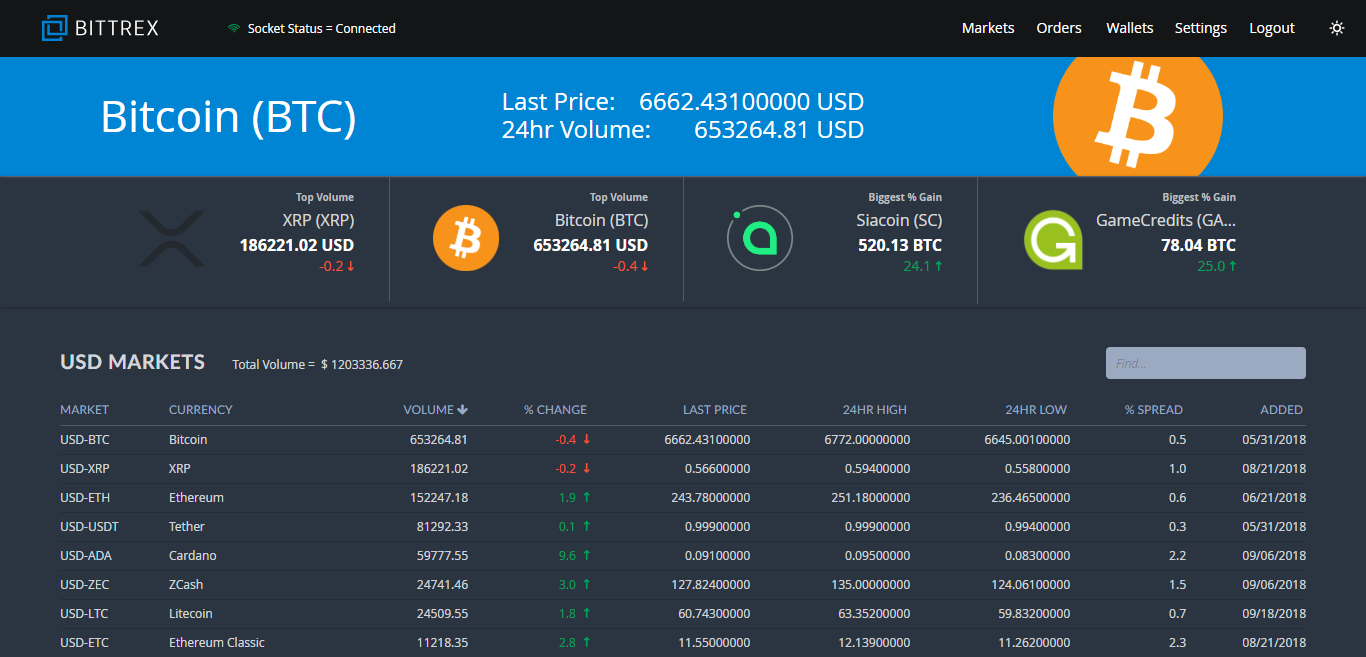Open the USD-ETH market link
Image resolution: width=1366 pixels, height=657 pixels.
[85, 498]
